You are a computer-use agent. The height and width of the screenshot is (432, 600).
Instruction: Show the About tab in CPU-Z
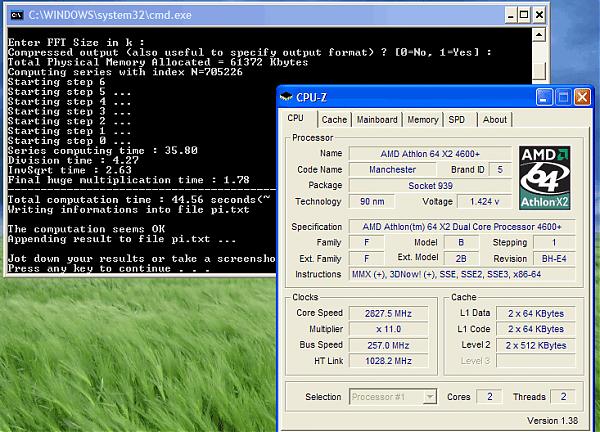494,120
